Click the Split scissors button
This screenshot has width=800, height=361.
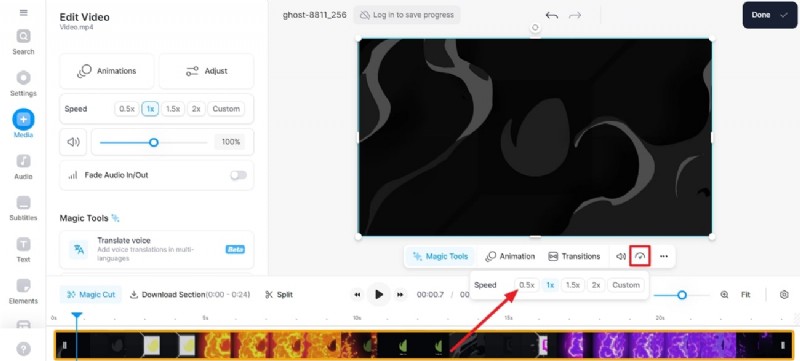coord(279,295)
